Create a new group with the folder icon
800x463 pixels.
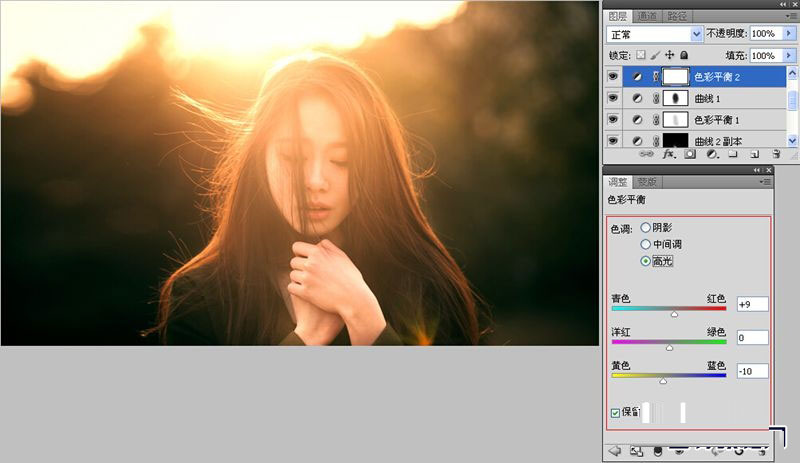[x=733, y=154]
